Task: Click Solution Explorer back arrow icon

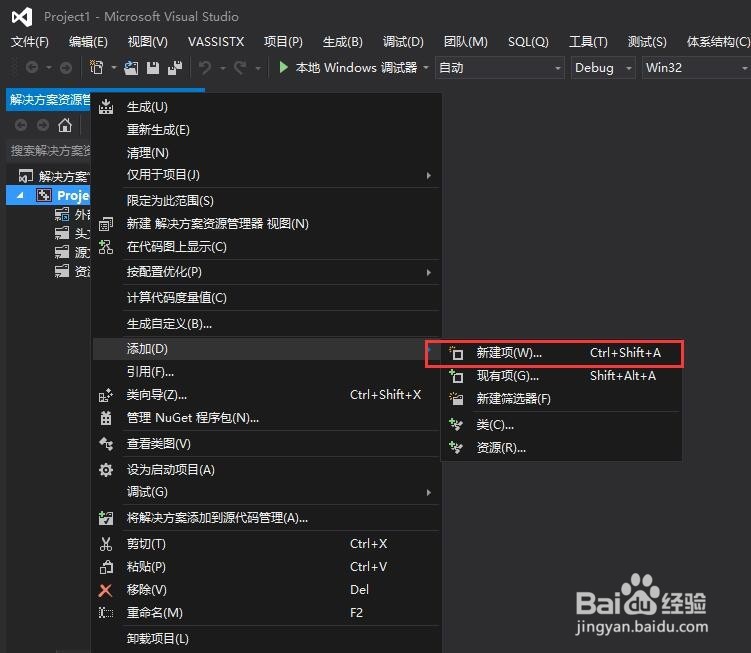Action: point(21,126)
